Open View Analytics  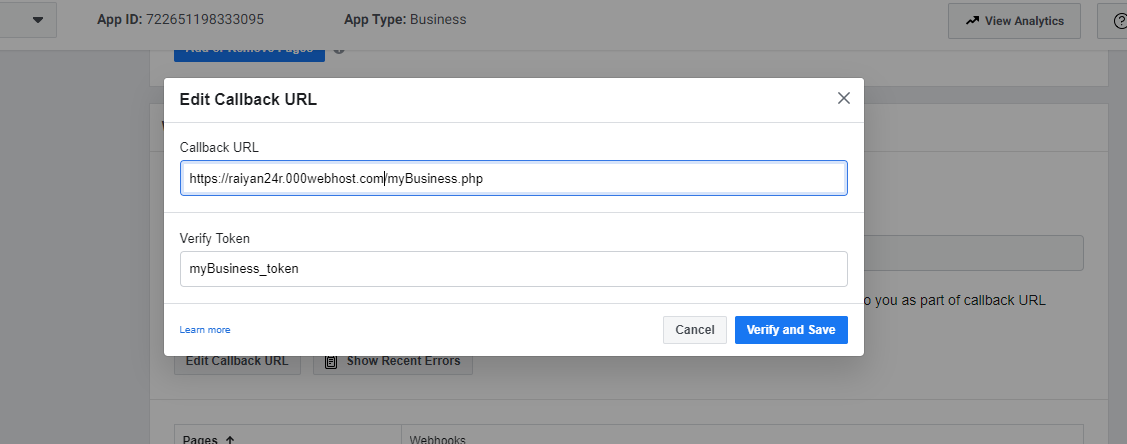coord(1014,21)
